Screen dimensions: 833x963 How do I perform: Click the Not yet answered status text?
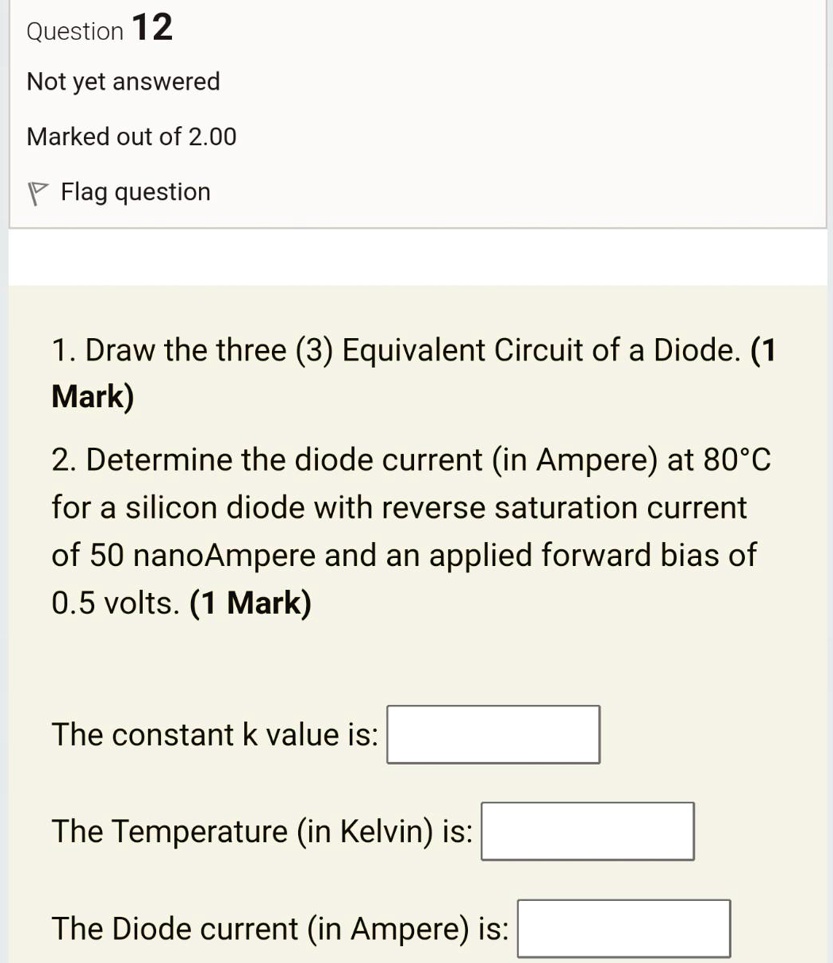(123, 81)
